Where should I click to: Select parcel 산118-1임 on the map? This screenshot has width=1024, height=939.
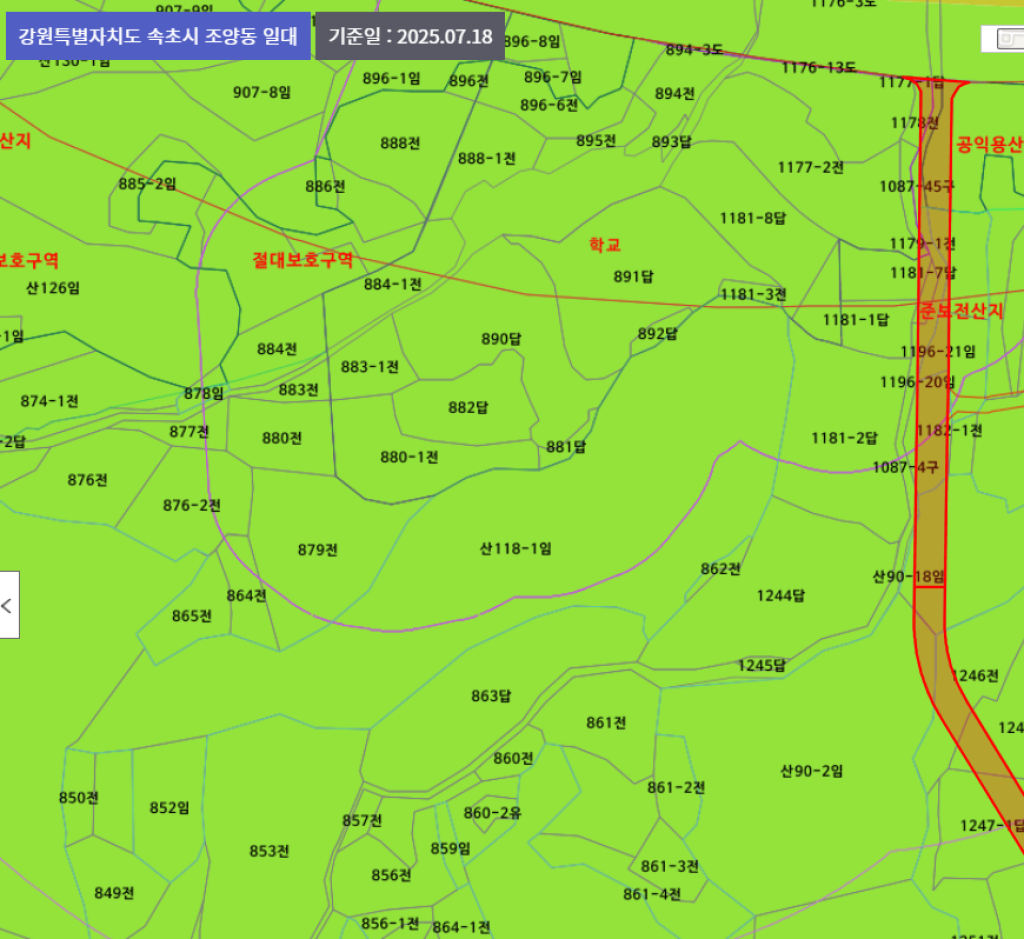515,548
